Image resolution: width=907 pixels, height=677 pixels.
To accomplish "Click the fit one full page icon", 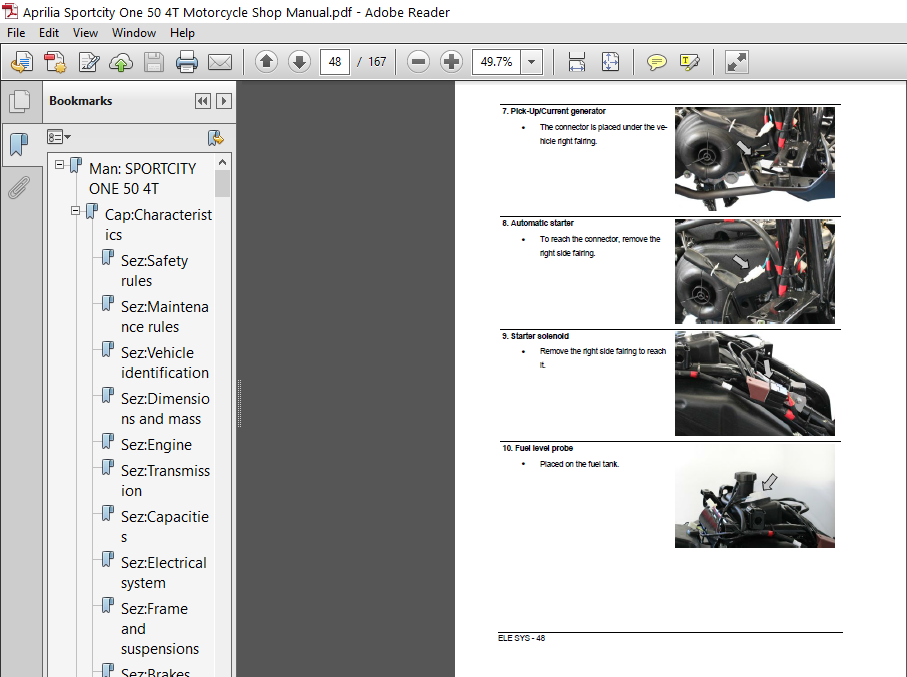I will point(610,62).
